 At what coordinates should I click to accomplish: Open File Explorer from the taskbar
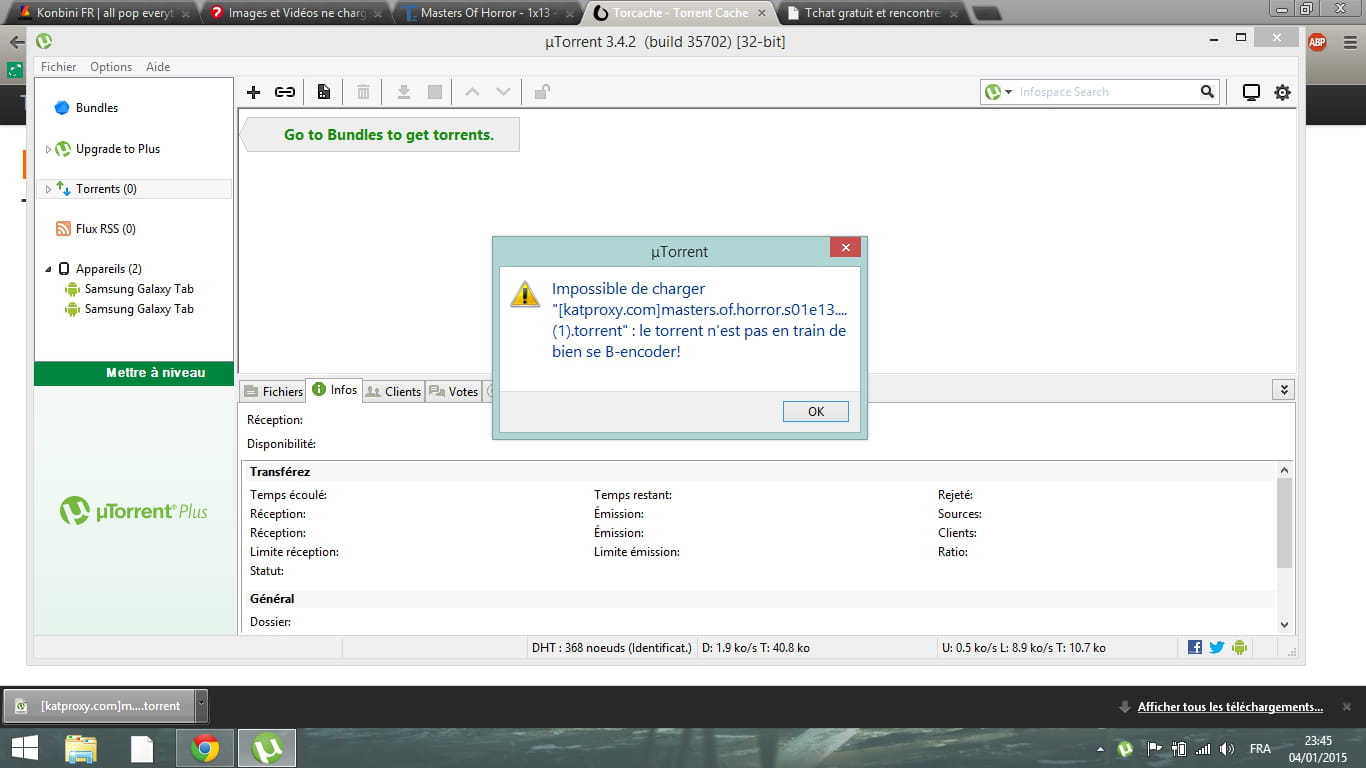80,748
